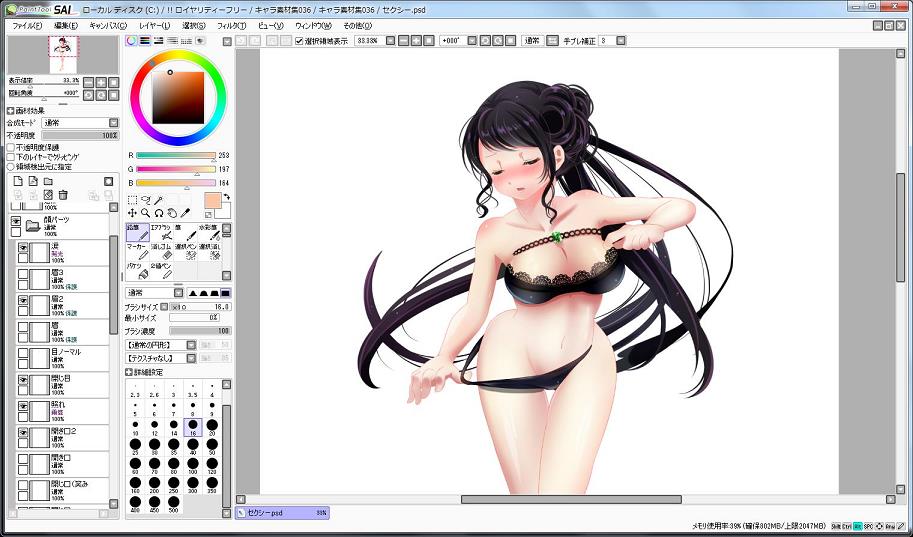Enable 不透明度保護 (preserve opacity) checkbox
This screenshot has height=537, width=913.
coord(12,147)
